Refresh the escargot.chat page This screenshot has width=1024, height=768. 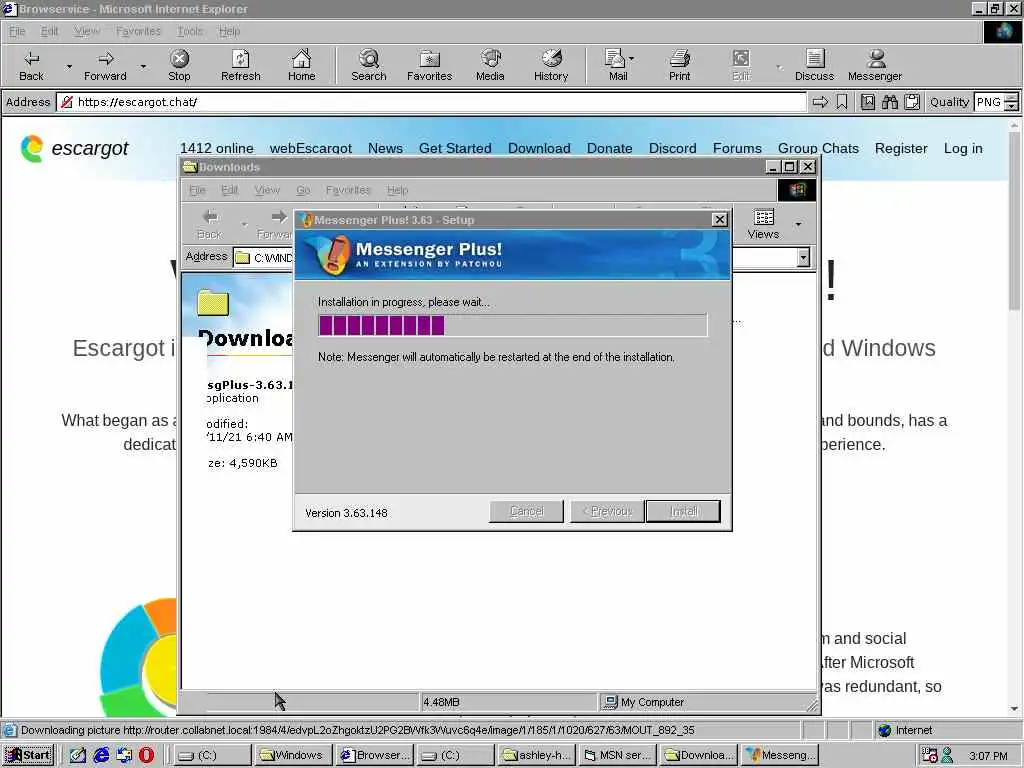pos(240,65)
